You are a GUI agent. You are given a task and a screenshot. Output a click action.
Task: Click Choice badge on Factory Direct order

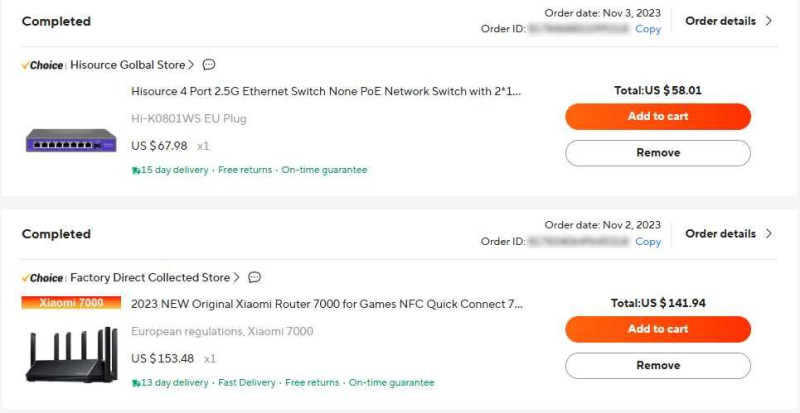pos(42,278)
